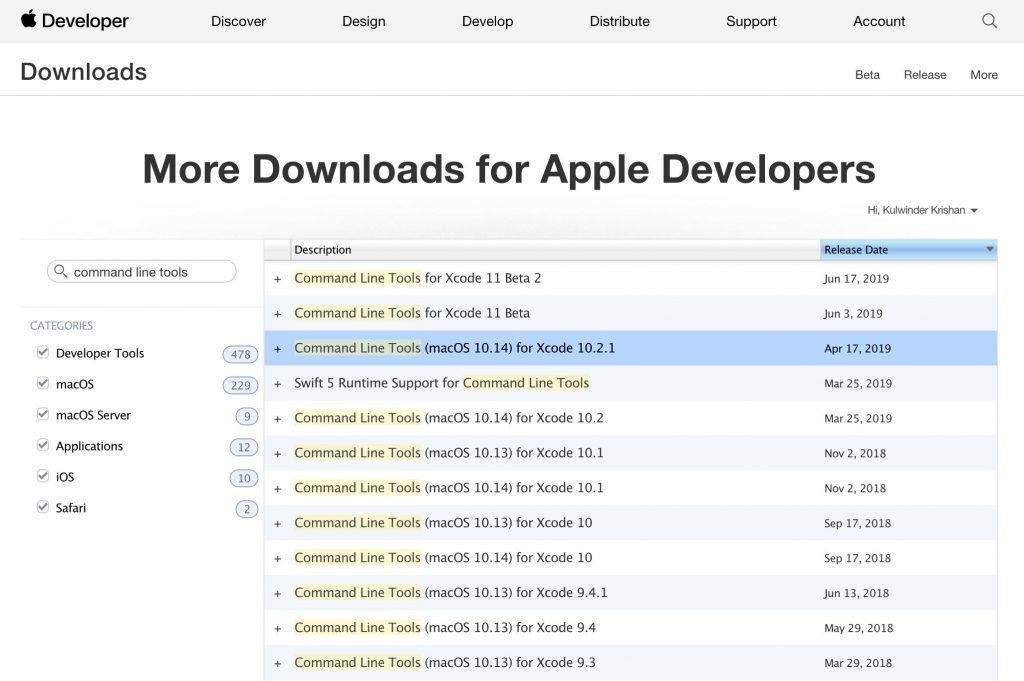Open the Account page
This screenshot has height=681, width=1024.
879,21
